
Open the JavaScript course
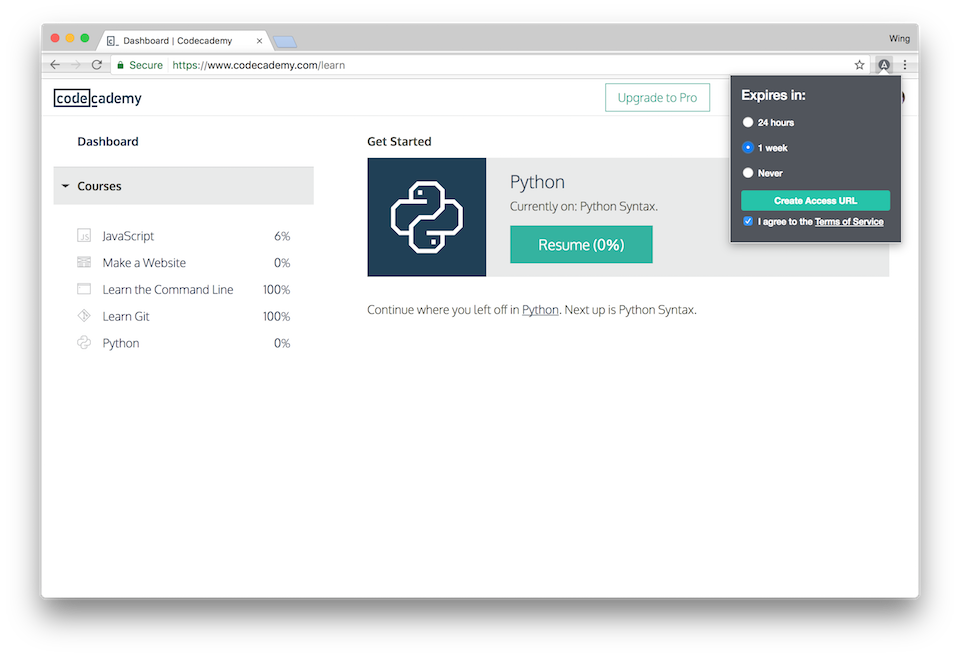pos(128,236)
